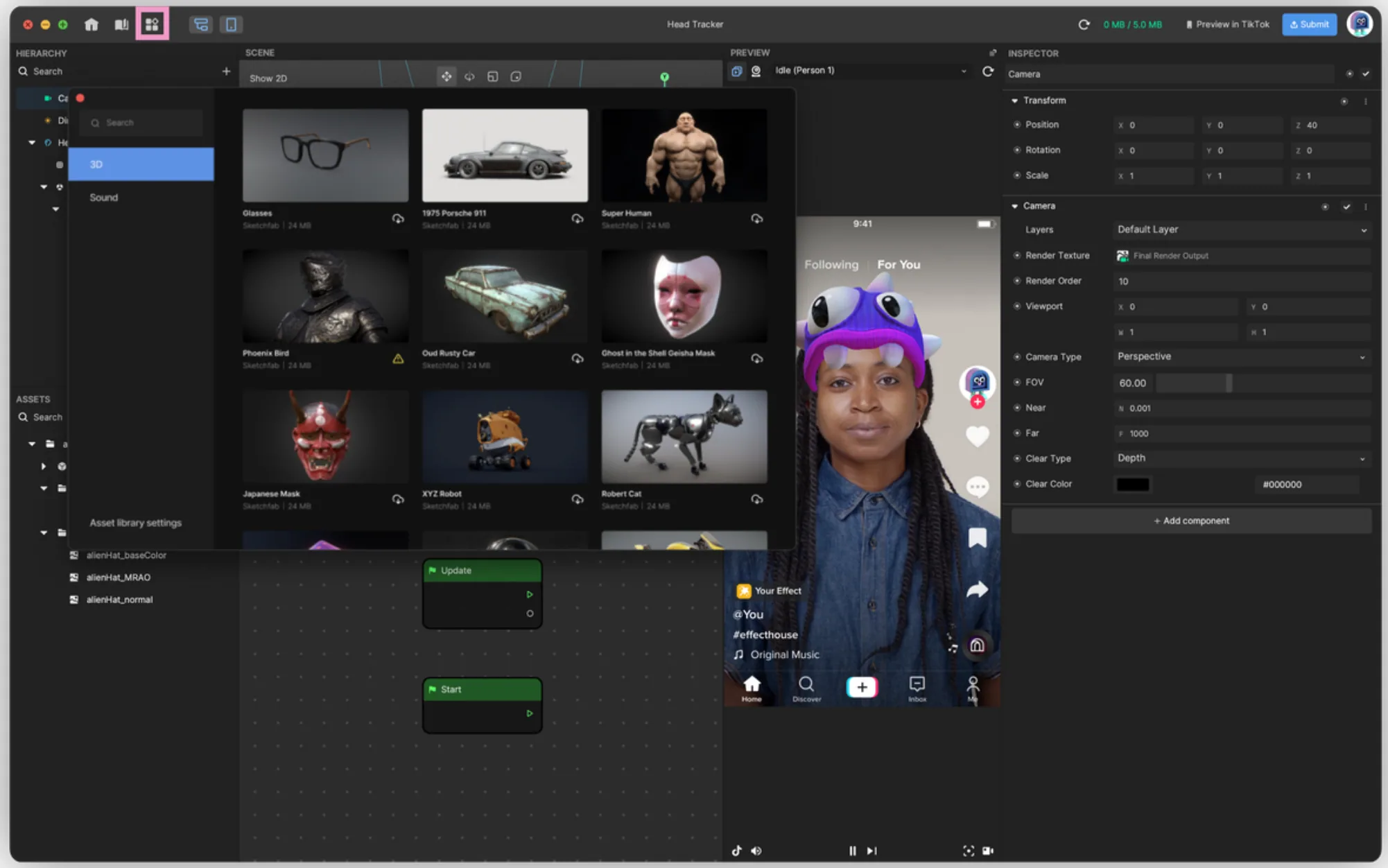Open the user profile avatar
Screen dimensions: 1388x868
tap(1360, 24)
